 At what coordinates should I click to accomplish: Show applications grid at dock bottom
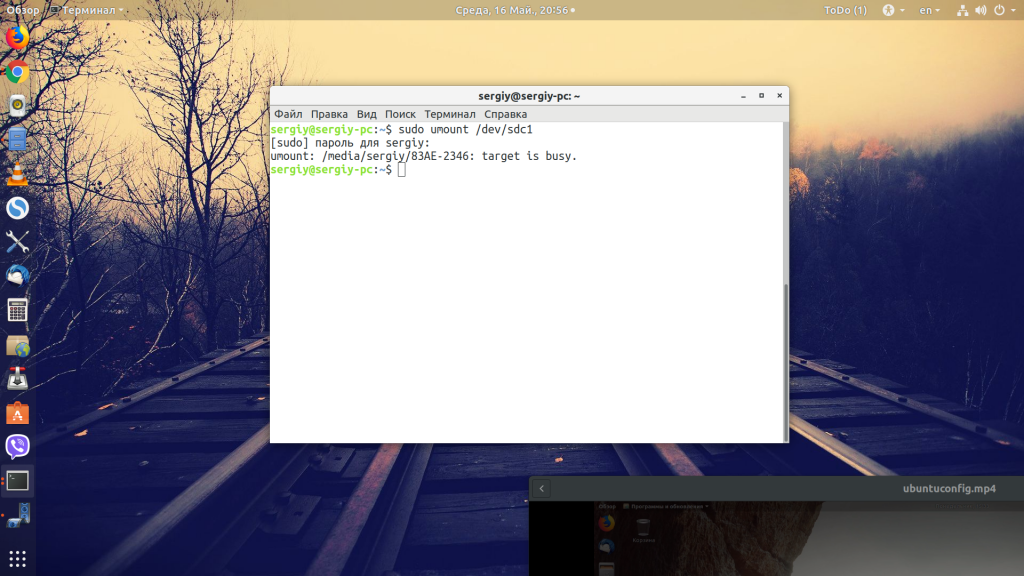[18, 558]
